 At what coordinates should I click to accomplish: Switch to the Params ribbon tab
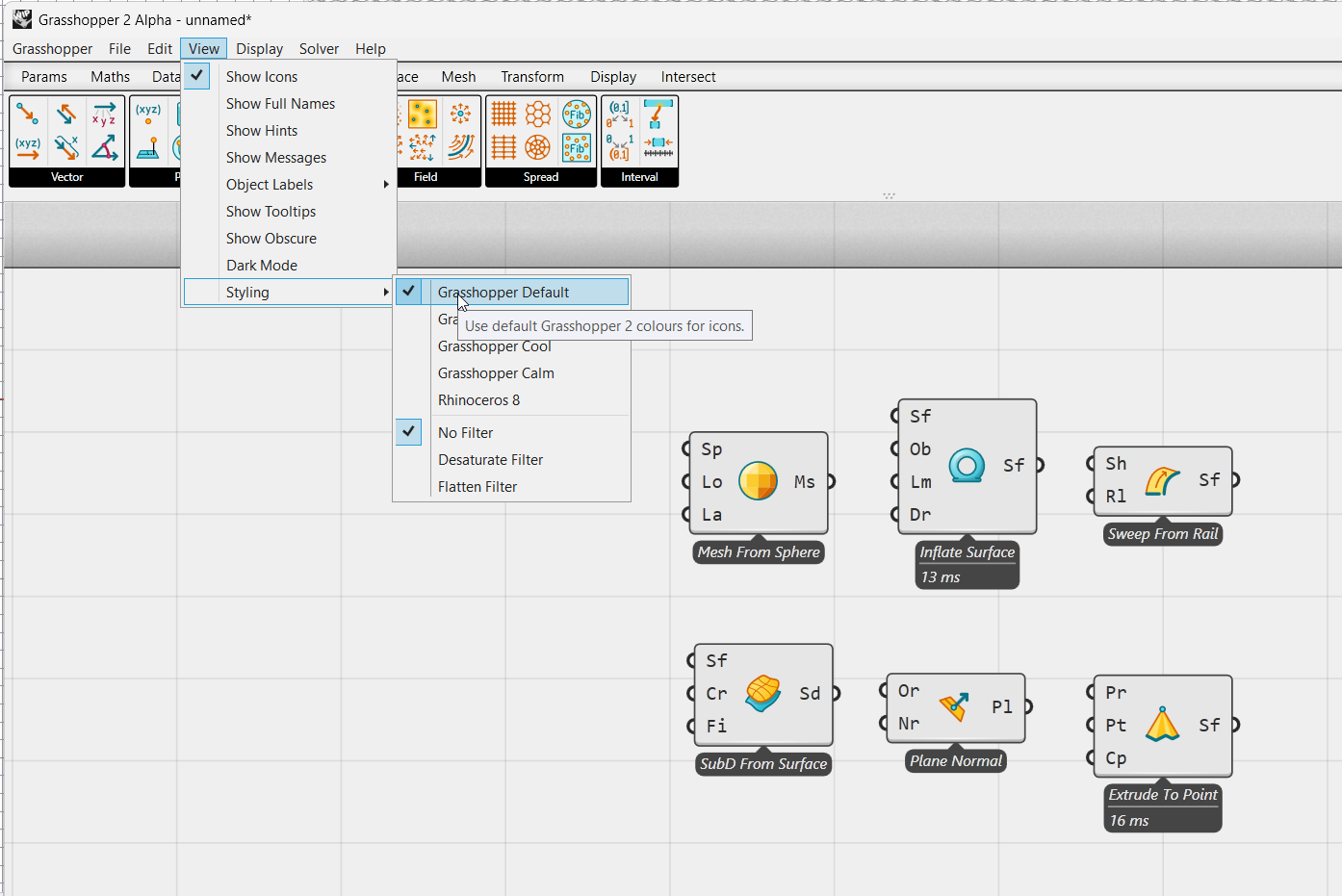[44, 76]
